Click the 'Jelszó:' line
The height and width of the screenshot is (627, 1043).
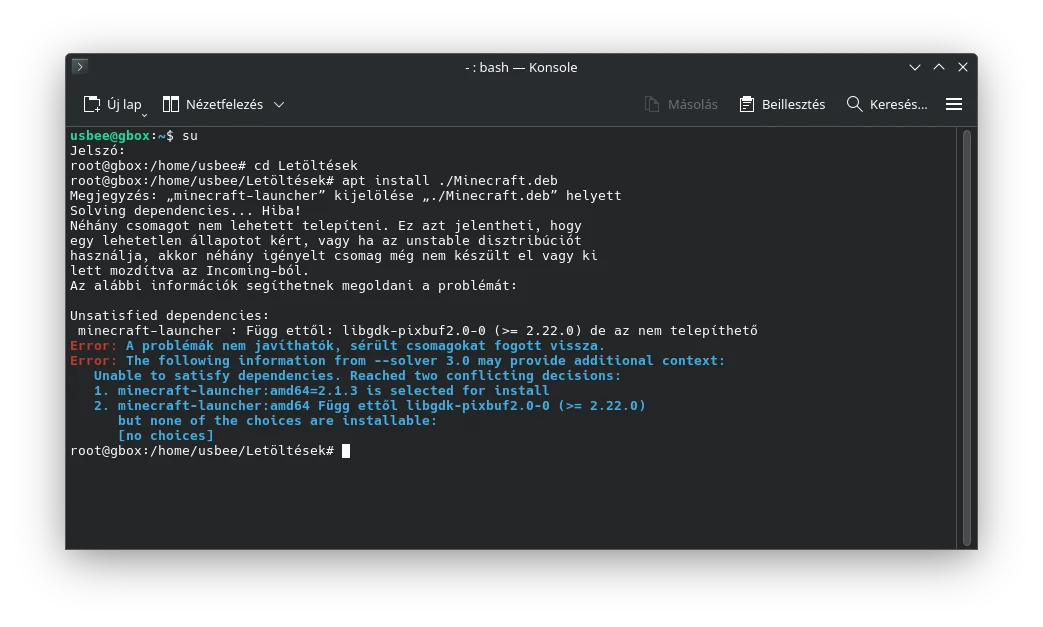click(97, 151)
